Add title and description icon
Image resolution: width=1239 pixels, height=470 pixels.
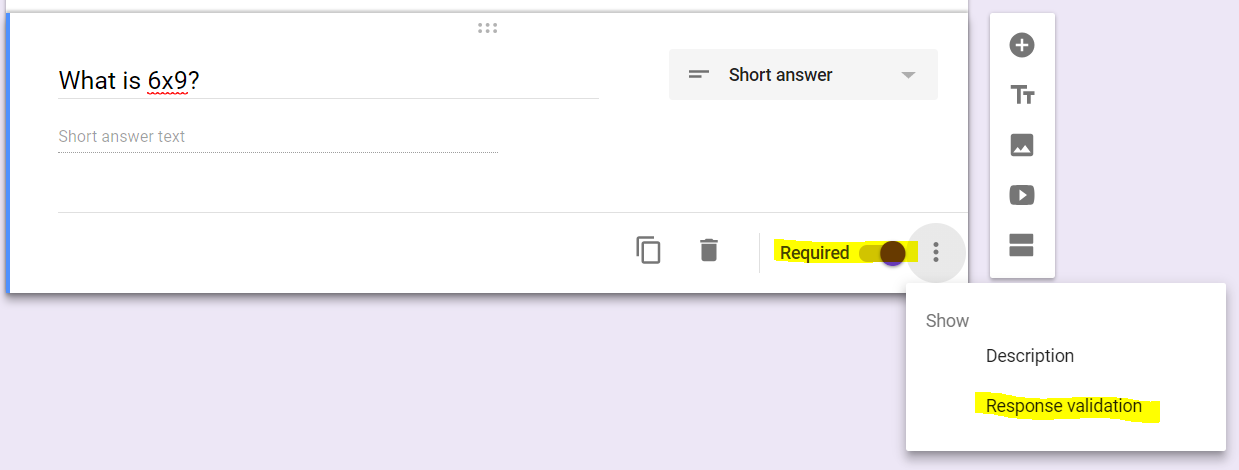[x=1021, y=95]
